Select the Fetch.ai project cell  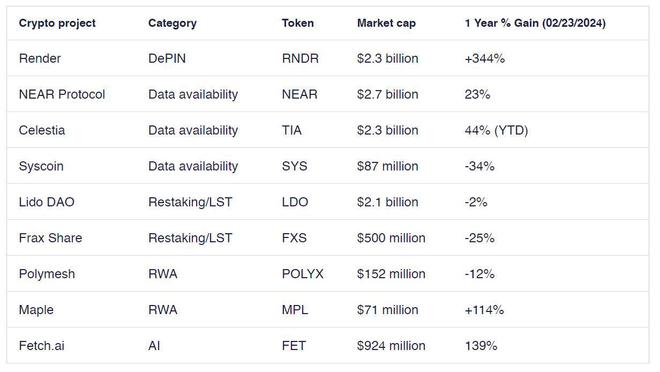[42, 345]
